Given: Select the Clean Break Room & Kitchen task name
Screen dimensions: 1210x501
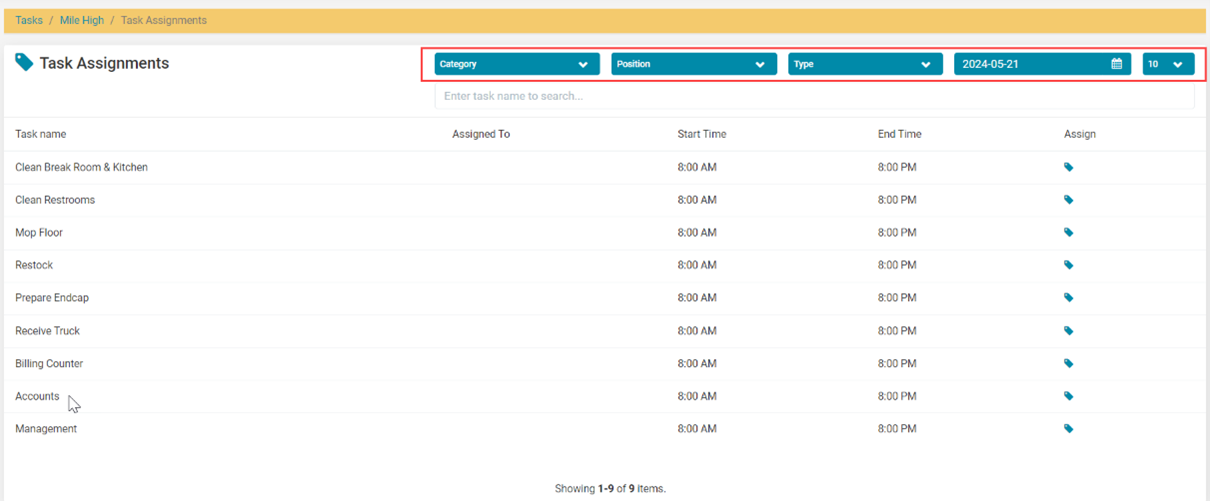Looking at the screenshot, I should [x=82, y=167].
